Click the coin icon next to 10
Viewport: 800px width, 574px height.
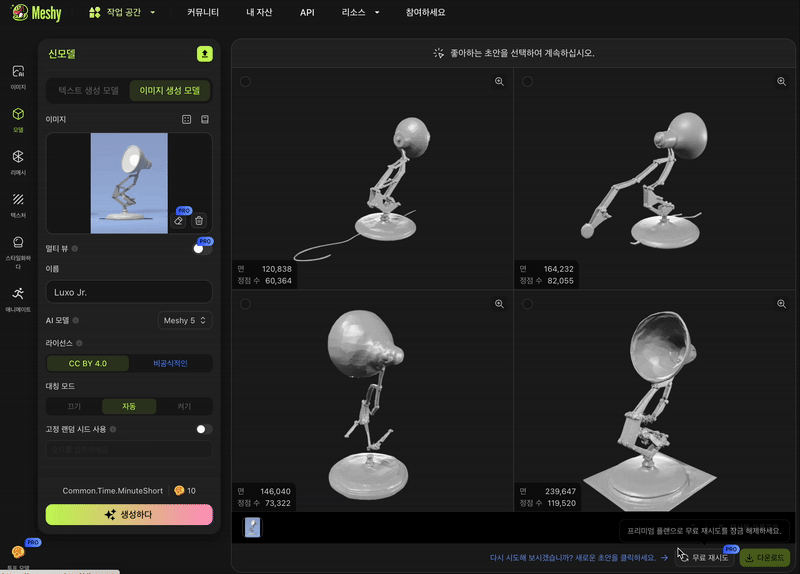[x=179, y=490]
